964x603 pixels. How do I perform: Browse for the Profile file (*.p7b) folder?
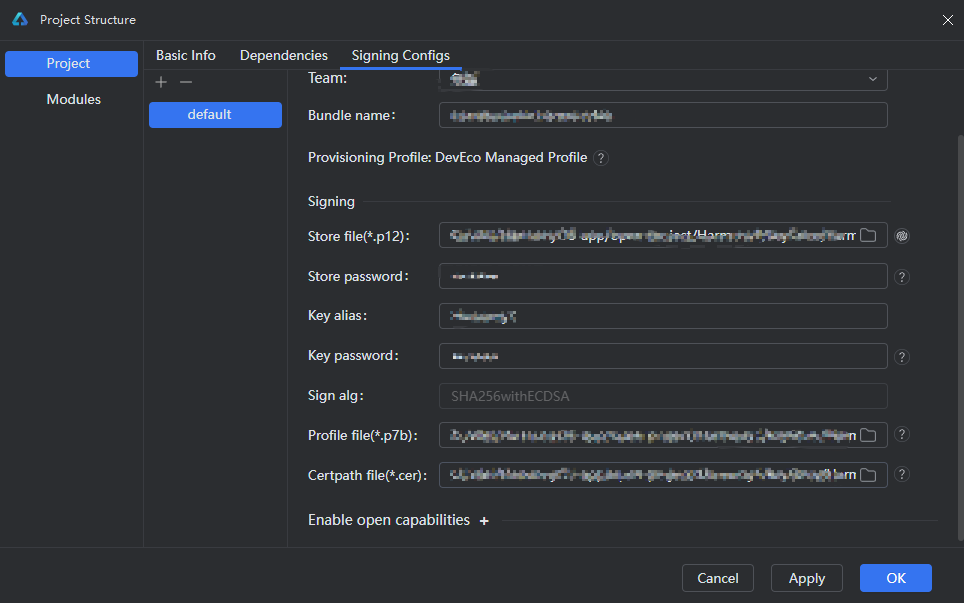coord(868,435)
